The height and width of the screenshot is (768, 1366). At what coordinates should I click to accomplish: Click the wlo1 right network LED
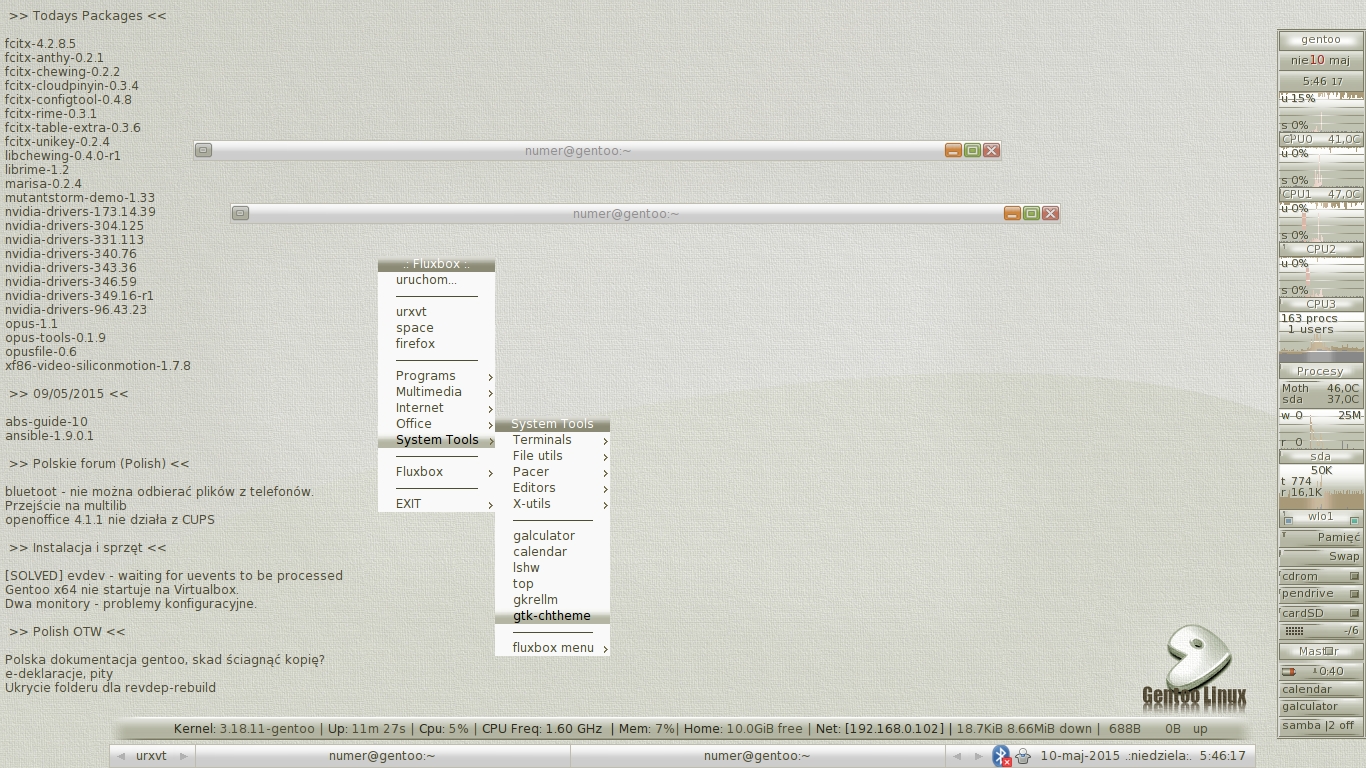click(1353, 519)
